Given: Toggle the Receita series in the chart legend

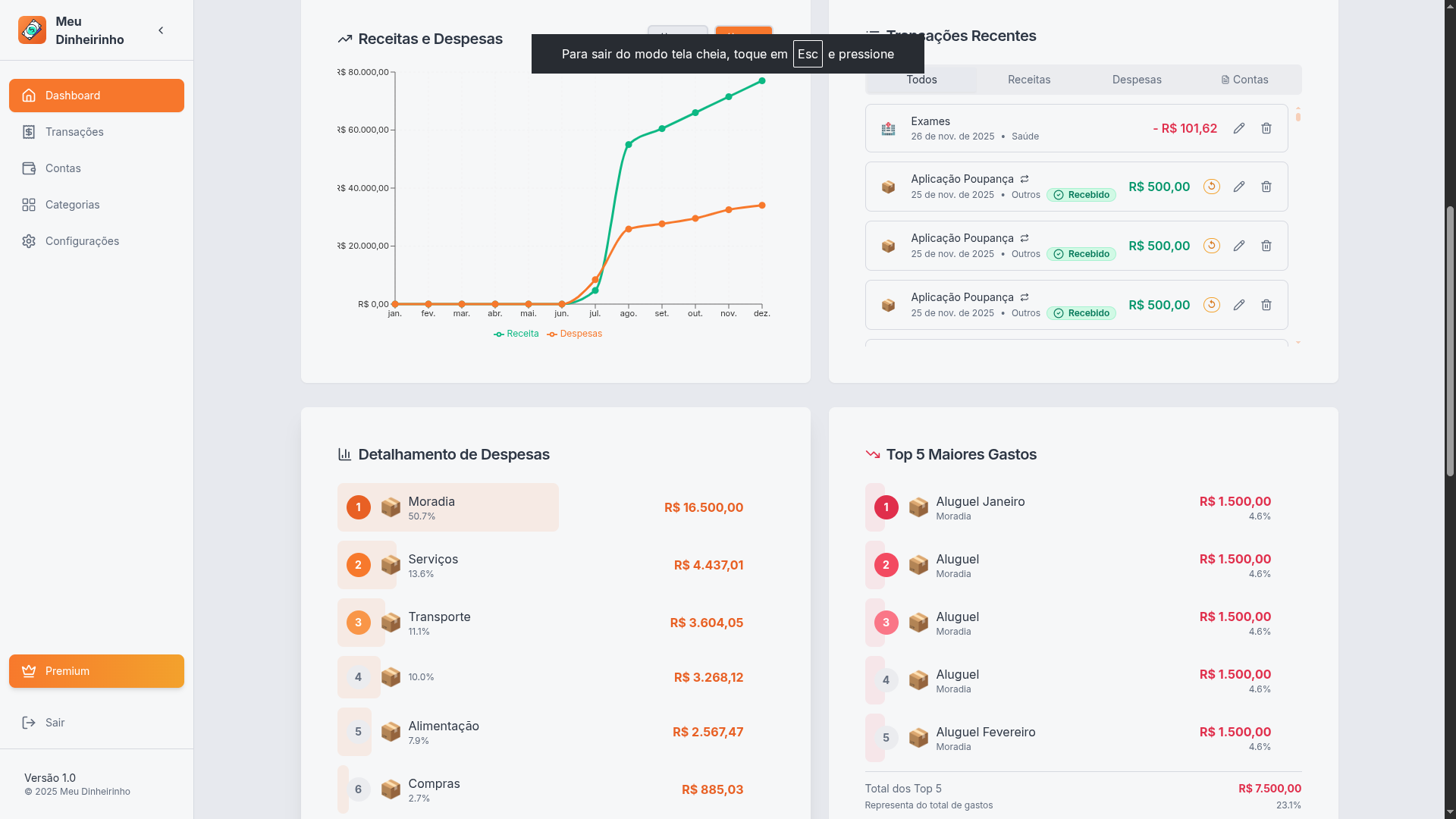Looking at the screenshot, I should click(x=516, y=334).
